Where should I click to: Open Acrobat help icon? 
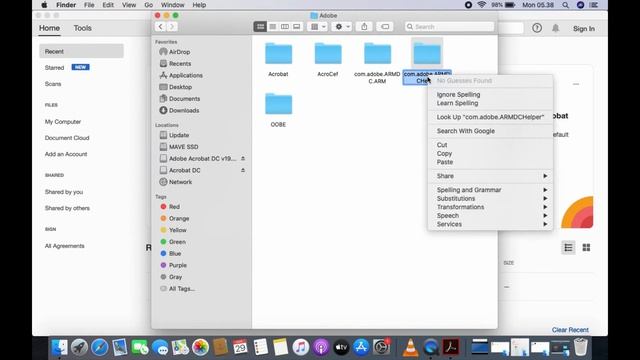point(537,28)
